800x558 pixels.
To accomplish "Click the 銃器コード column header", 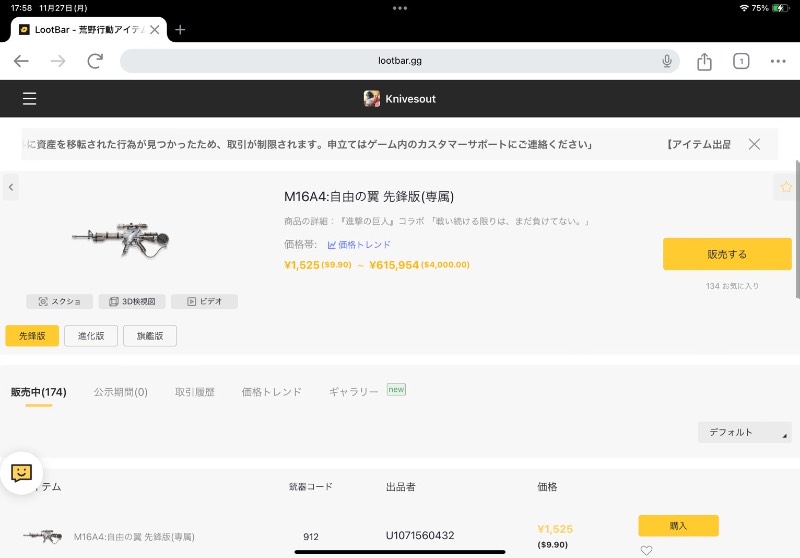I will coord(311,487).
